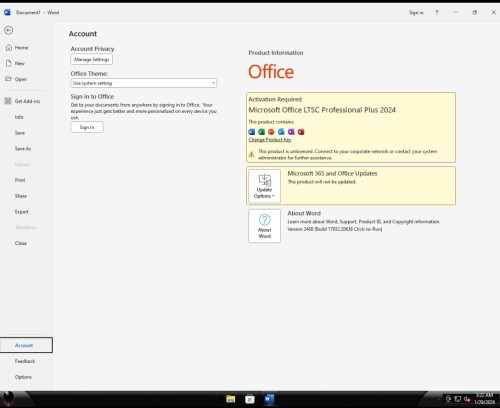
Task: Click the OneNote icon in product contents
Action: 291,132
